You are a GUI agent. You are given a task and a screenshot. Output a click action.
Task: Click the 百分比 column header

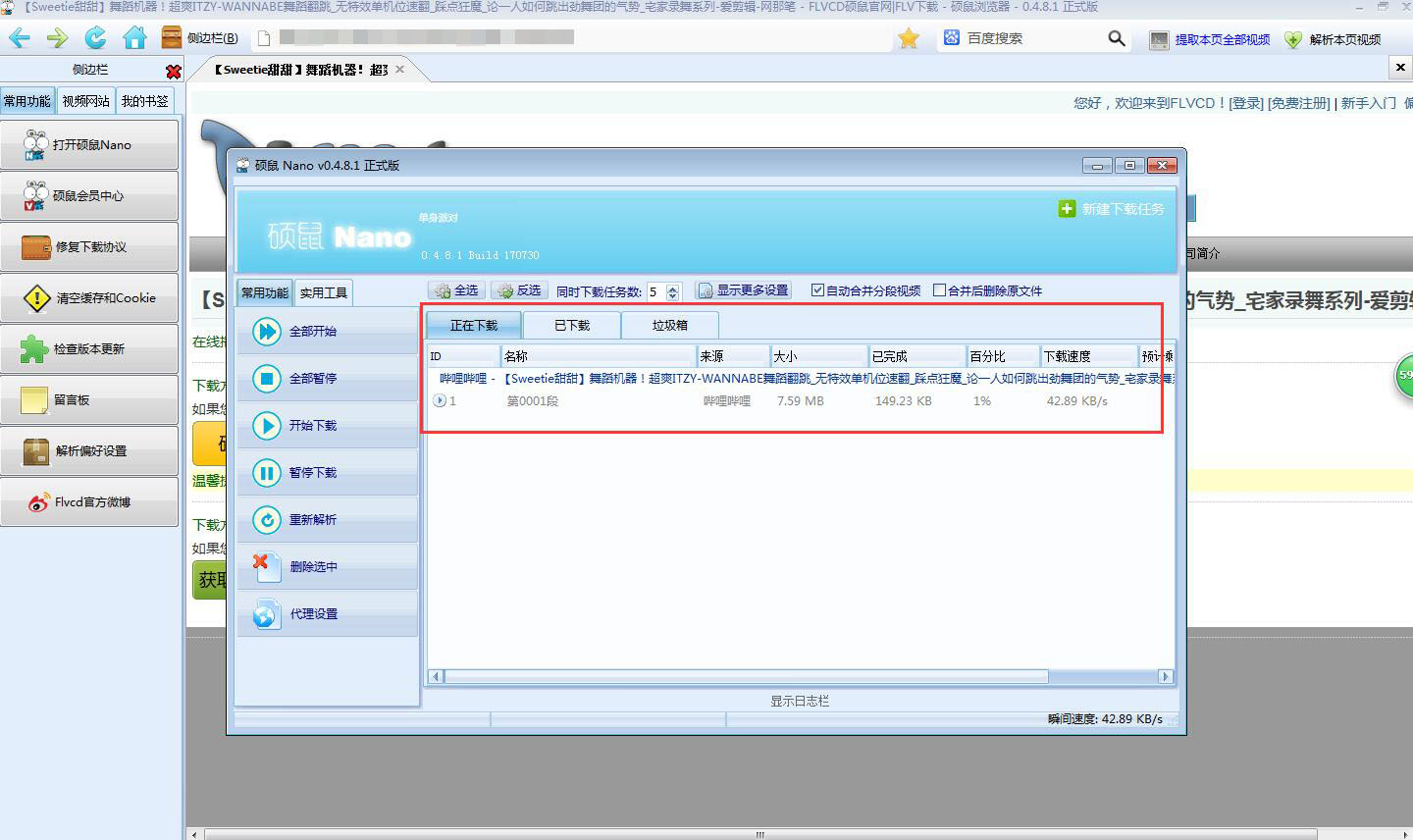click(1003, 356)
